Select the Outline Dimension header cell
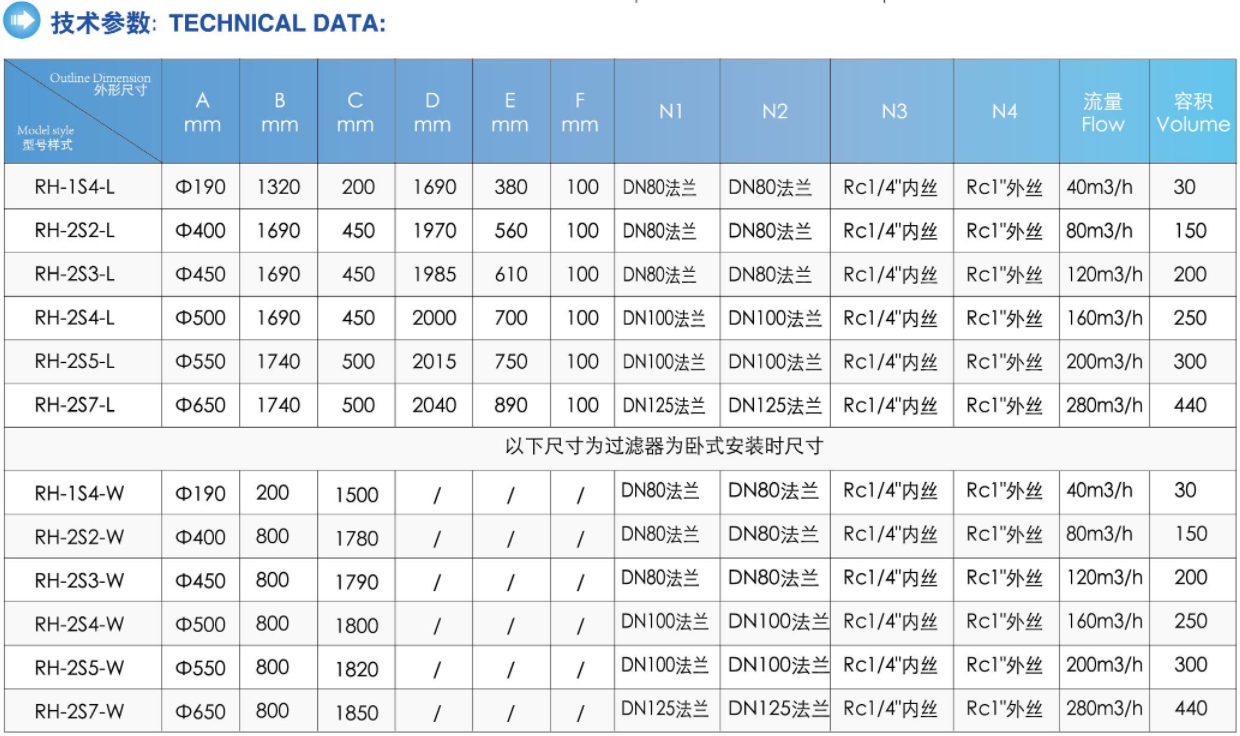Viewport: 1240px width, 736px height. (83, 111)
